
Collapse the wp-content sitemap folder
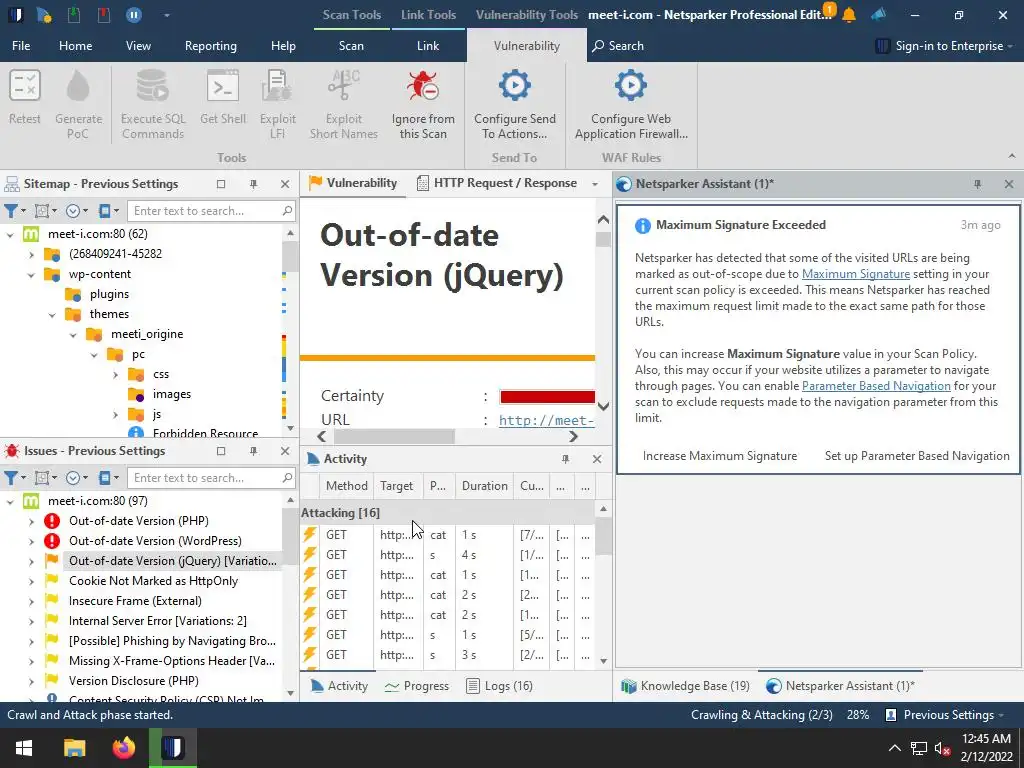(31, 275)
